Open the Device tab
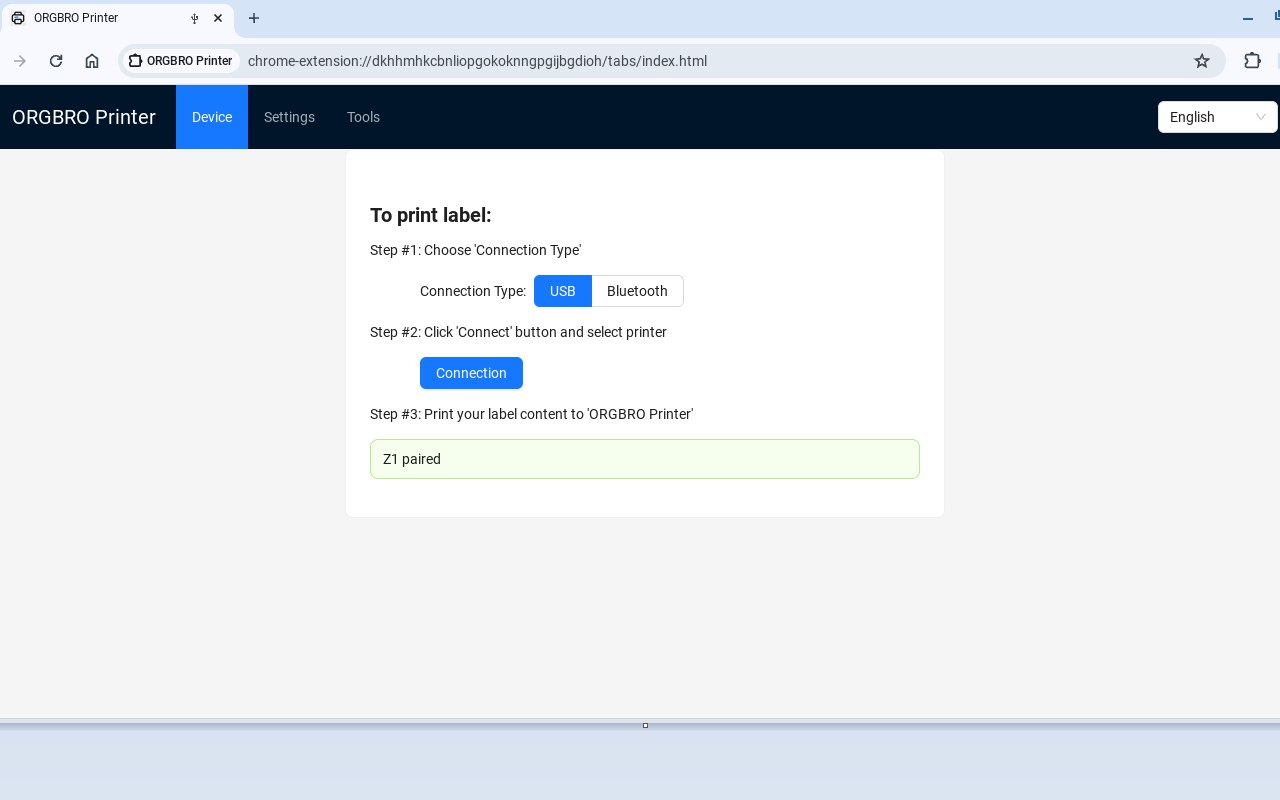 click(x=212, y=117)
